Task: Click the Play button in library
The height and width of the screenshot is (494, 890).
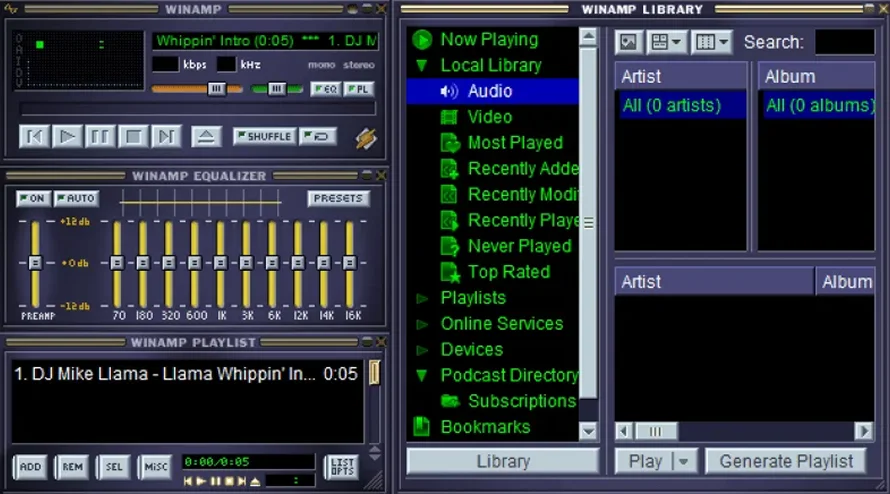Action: point(645,461)
